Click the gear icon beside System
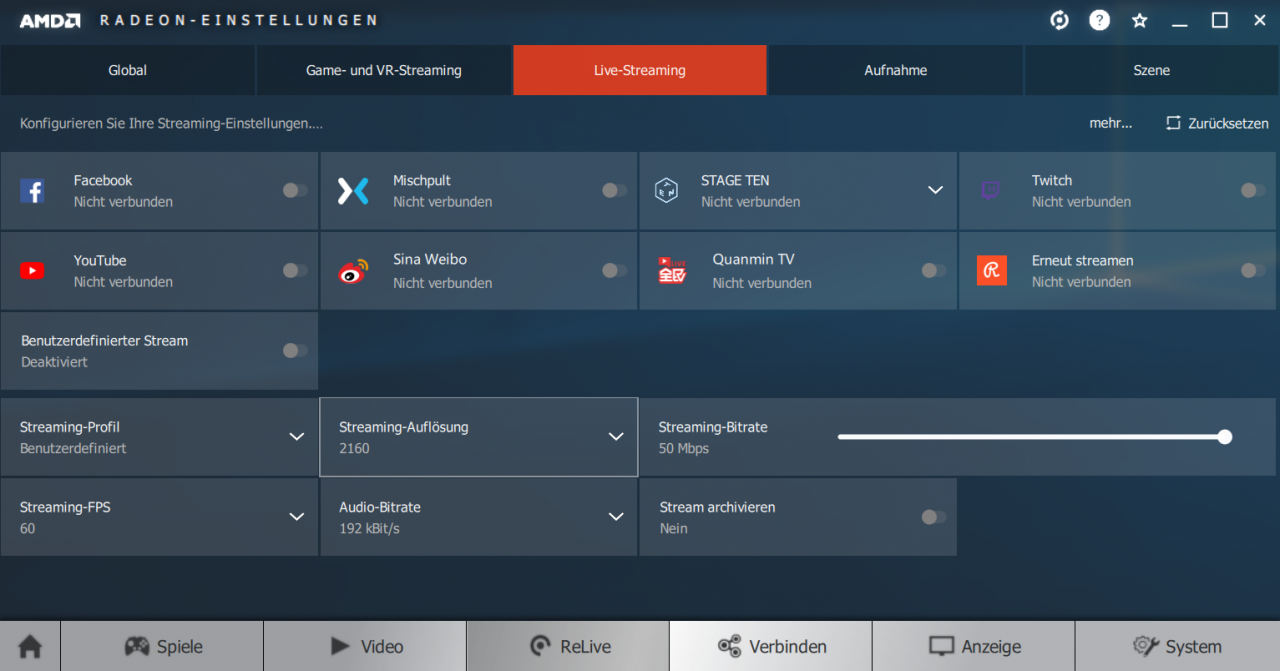Image resolution: width=1280 pixels, height=671 pixels. (1145, 646)
